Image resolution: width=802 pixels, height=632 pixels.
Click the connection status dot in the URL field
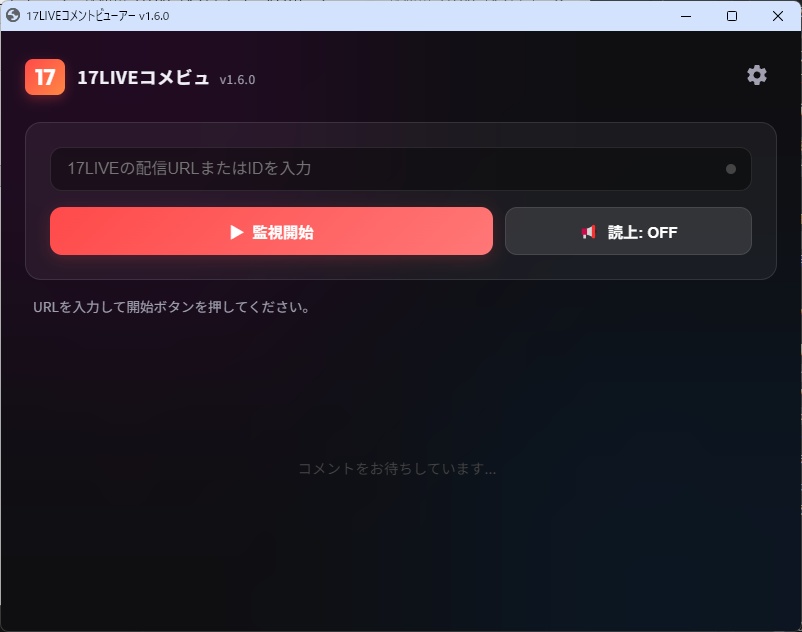(x=730, y=169)
